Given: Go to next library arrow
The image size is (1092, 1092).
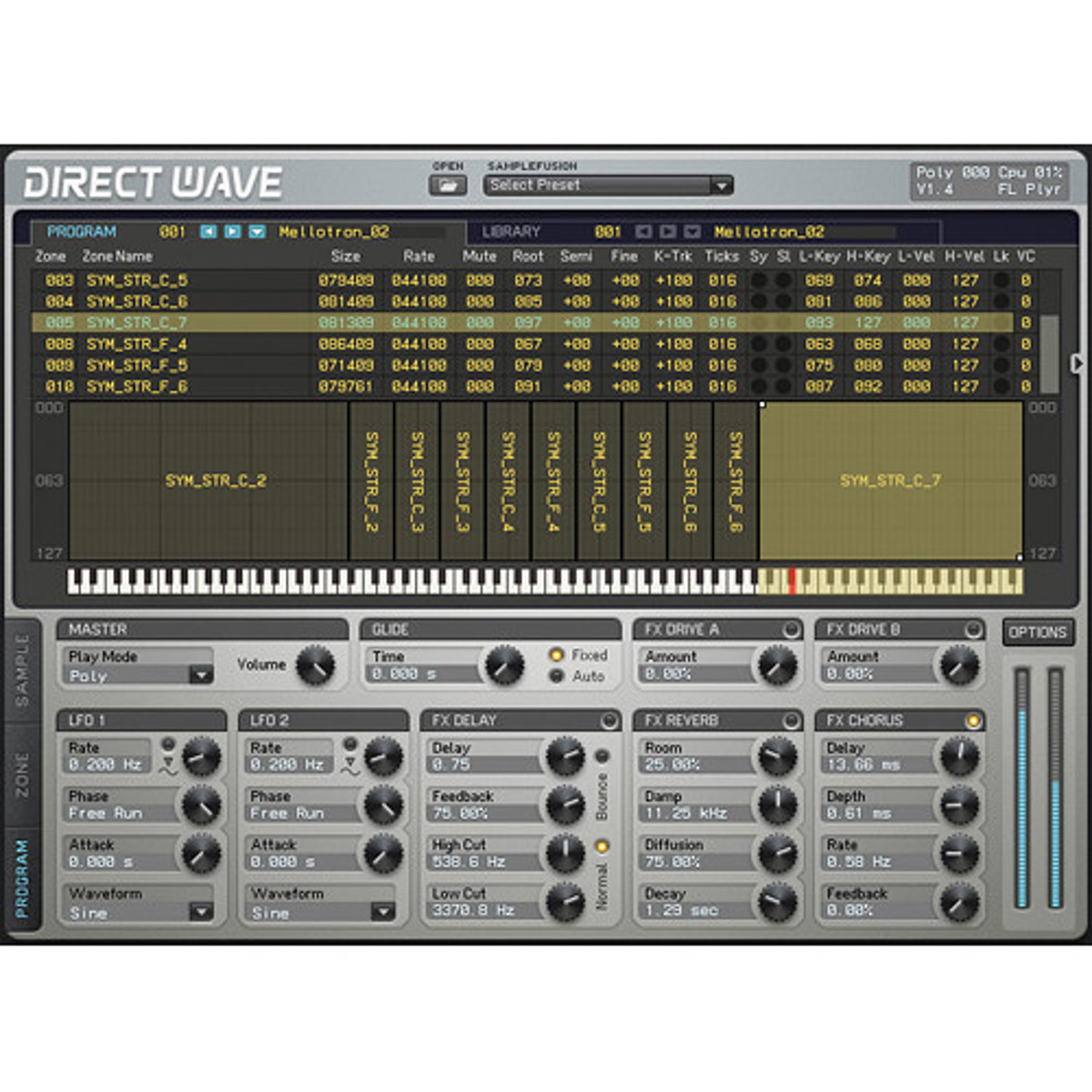Looking at the screenshot, I should 668,232.
